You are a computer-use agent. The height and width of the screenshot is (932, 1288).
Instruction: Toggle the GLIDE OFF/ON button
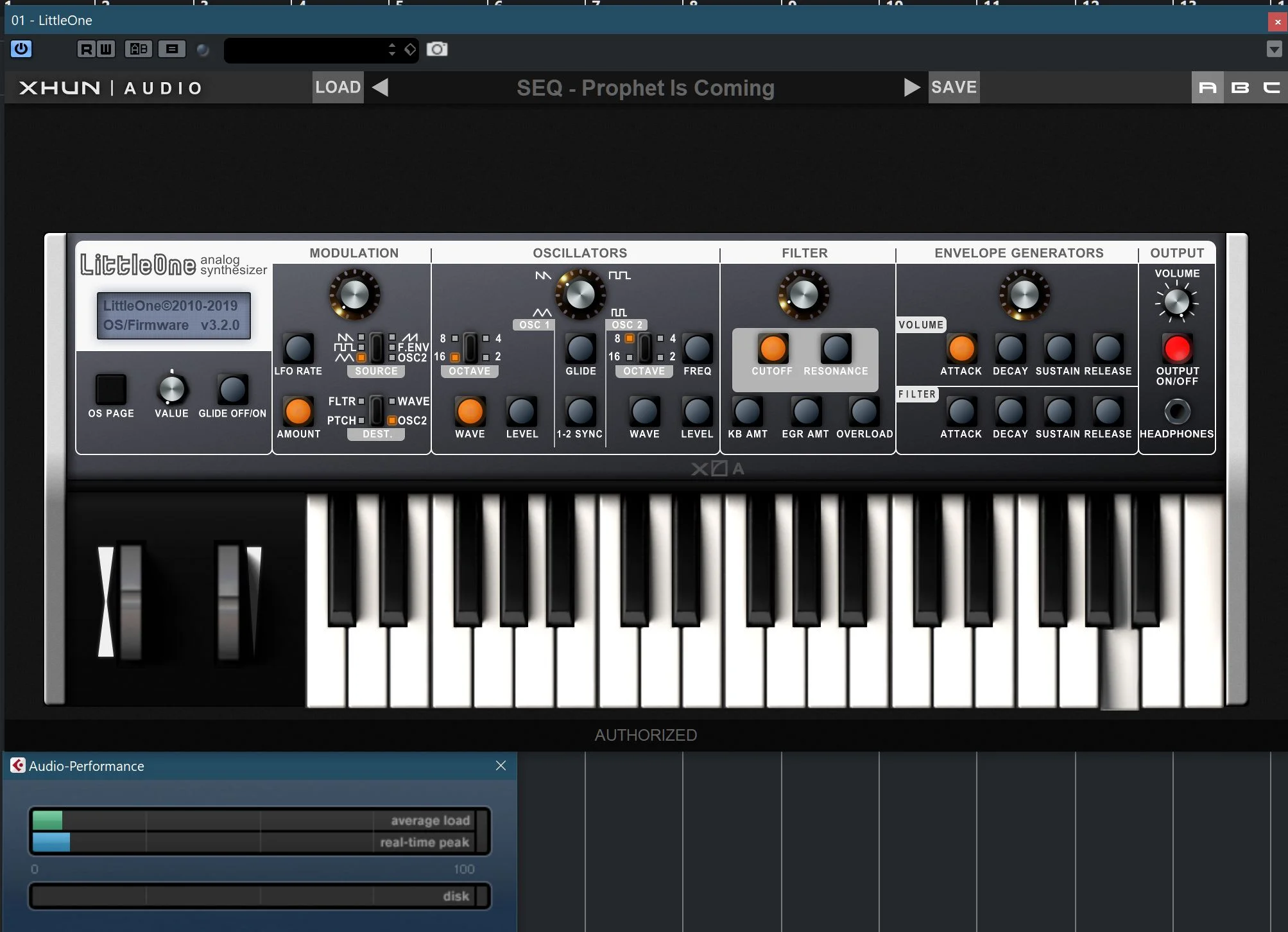point(232,389)
